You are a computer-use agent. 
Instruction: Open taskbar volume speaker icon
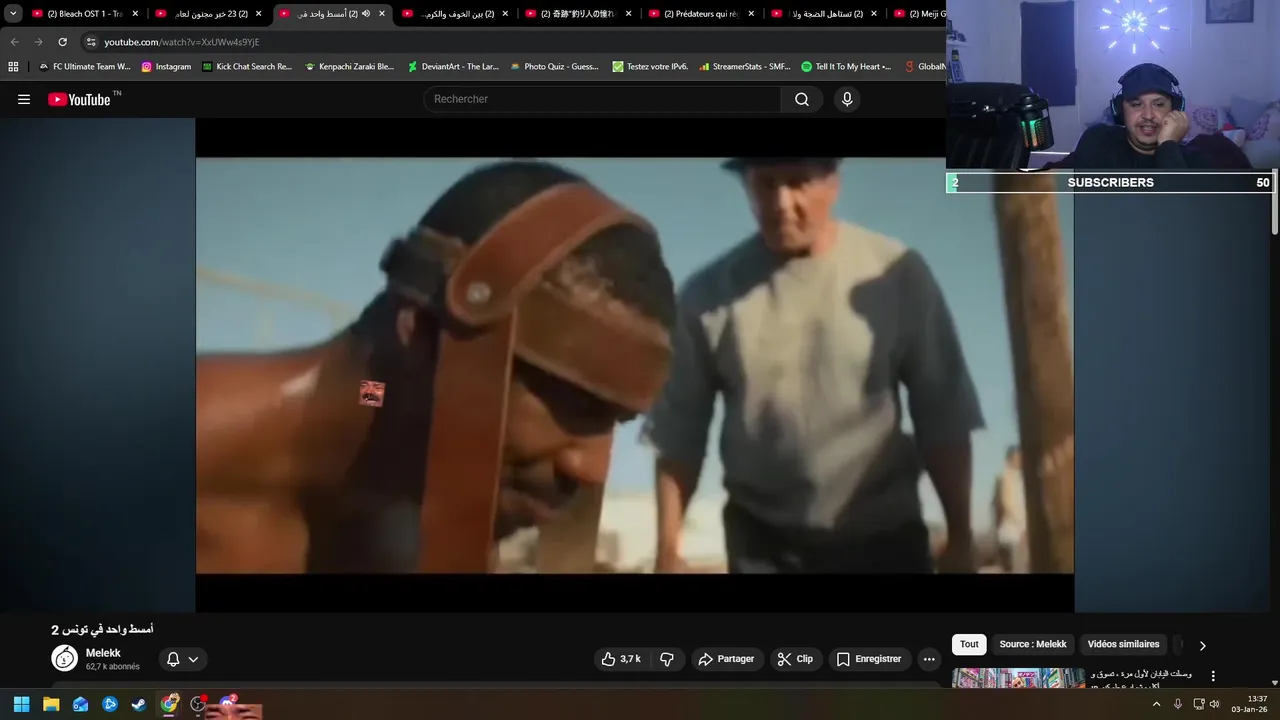coord(1214,704)
